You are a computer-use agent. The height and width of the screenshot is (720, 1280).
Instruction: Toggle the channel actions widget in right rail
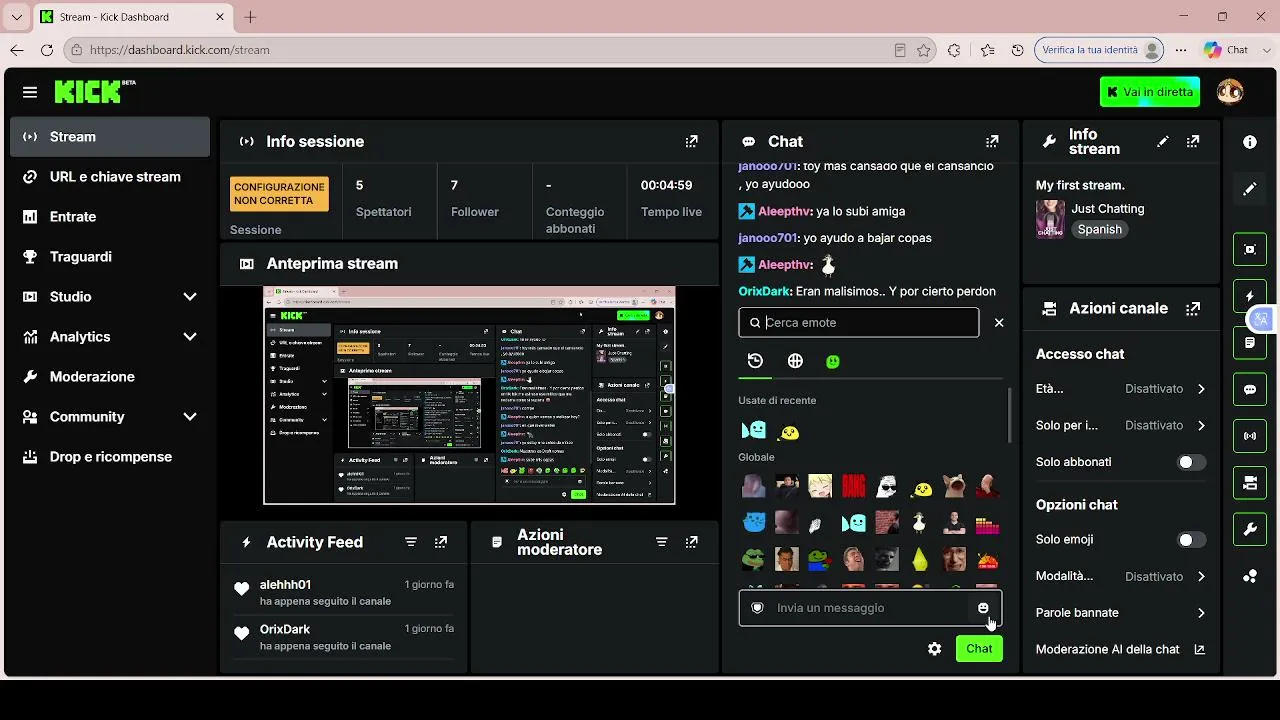(x=1250, y=483)
